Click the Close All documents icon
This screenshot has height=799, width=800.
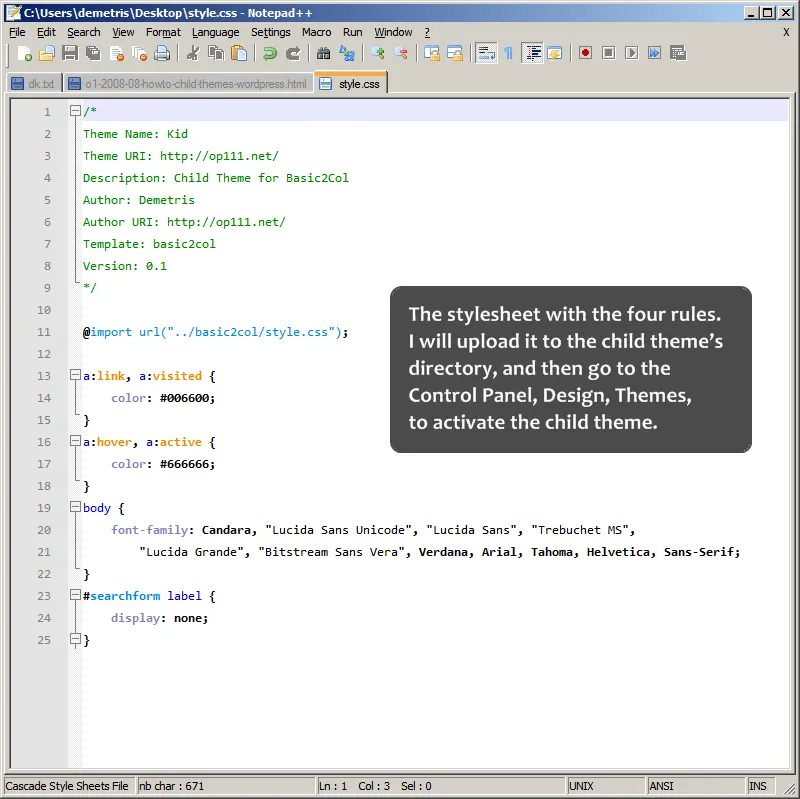140,53
